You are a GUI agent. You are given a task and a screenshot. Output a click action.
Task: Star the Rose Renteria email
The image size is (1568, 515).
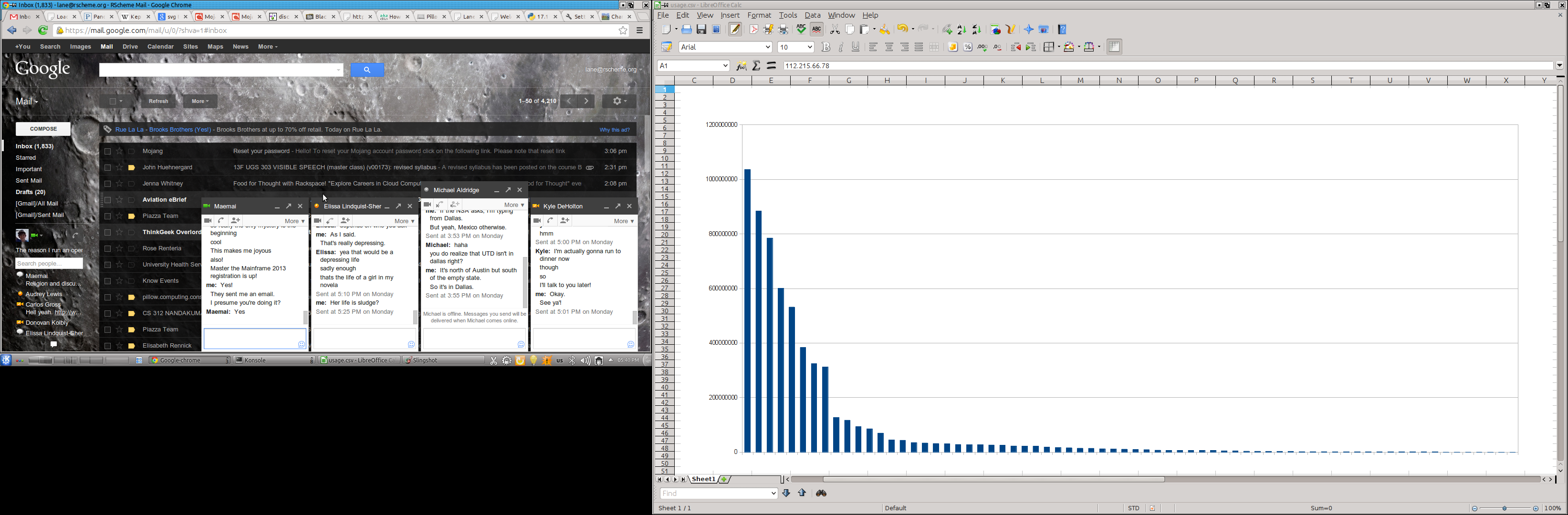coord(119,249)
